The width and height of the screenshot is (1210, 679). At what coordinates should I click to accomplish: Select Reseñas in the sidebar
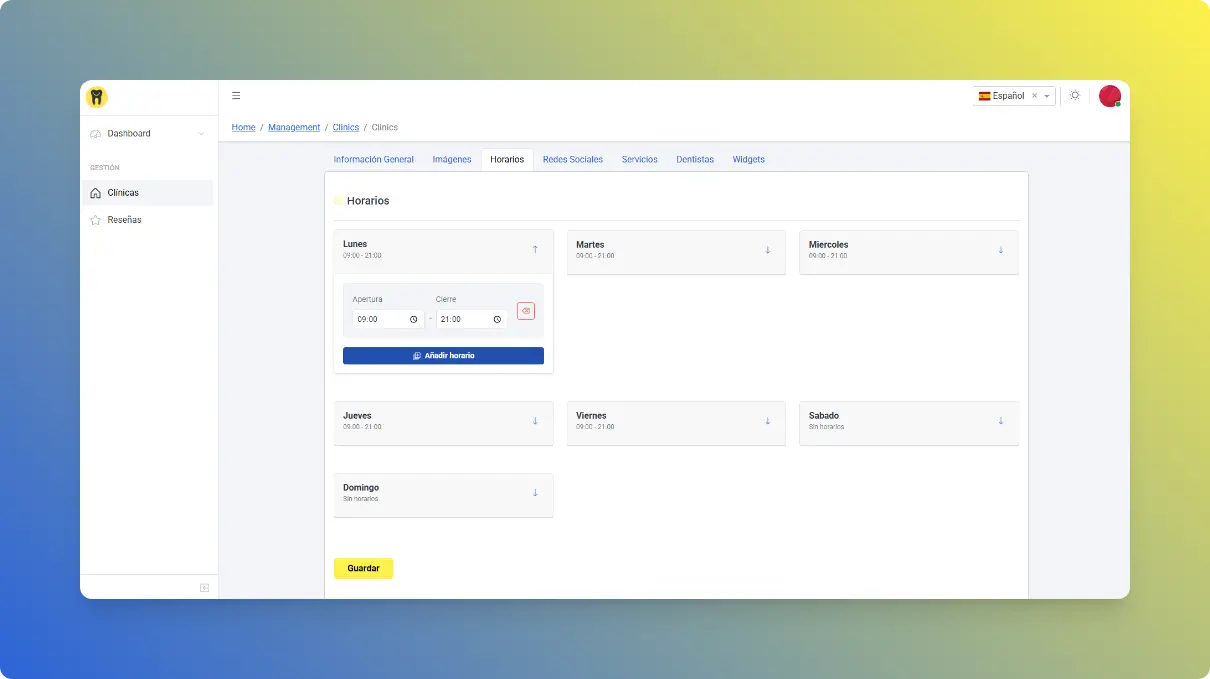(x=124, y=220)
